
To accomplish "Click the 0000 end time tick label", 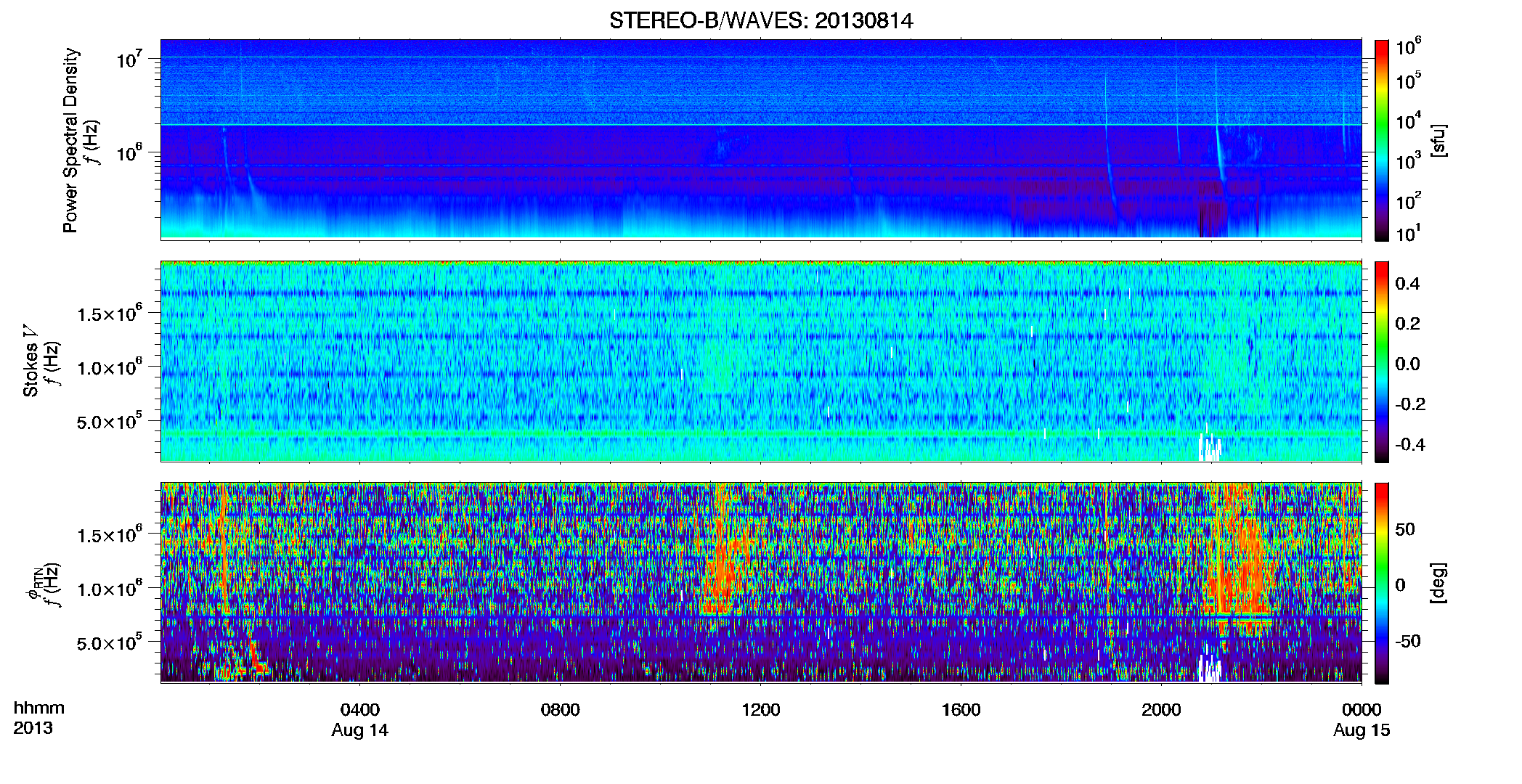I will [1362, 709].
